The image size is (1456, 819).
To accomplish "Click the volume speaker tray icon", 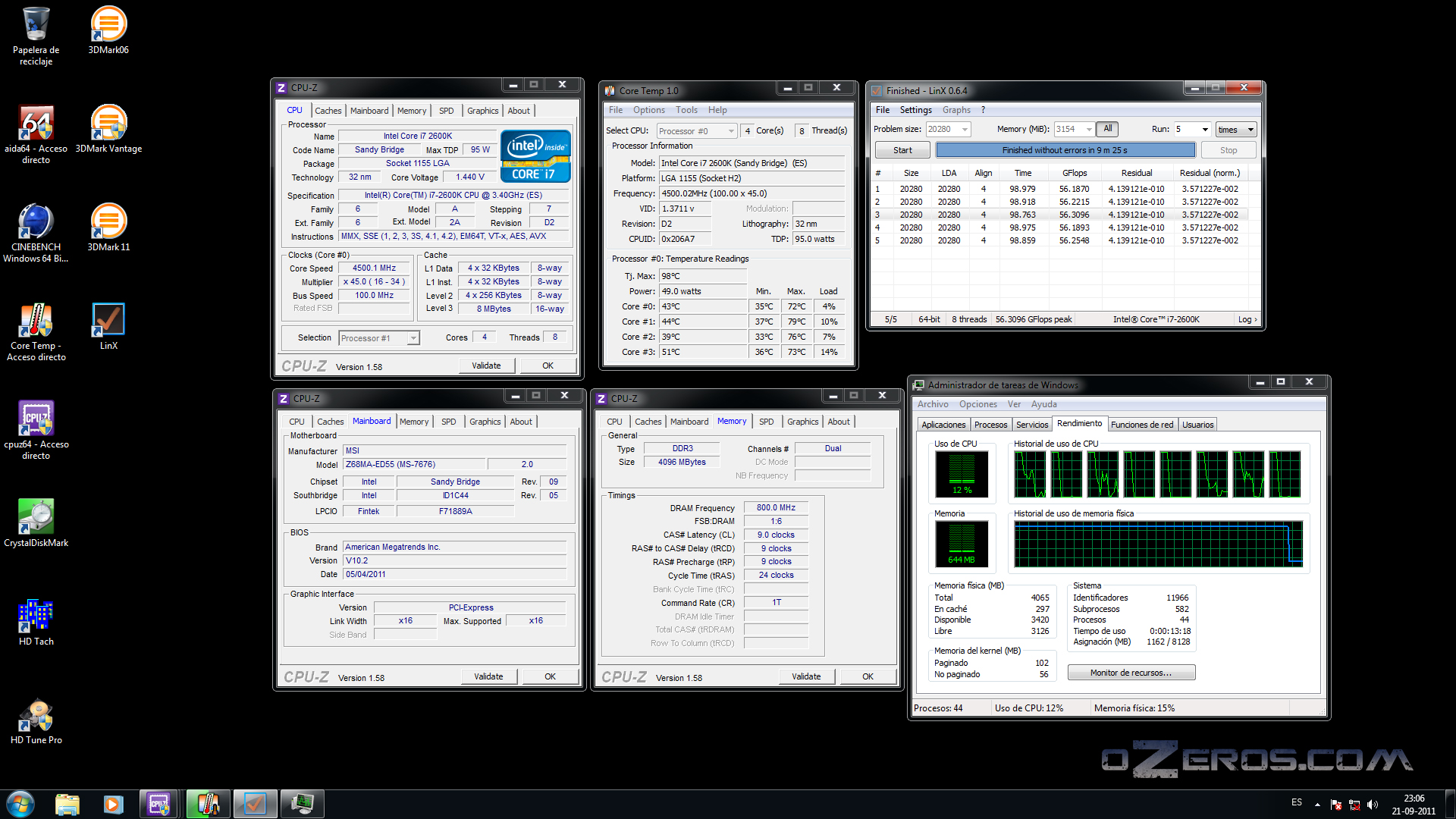I will tap(1372, 805).
